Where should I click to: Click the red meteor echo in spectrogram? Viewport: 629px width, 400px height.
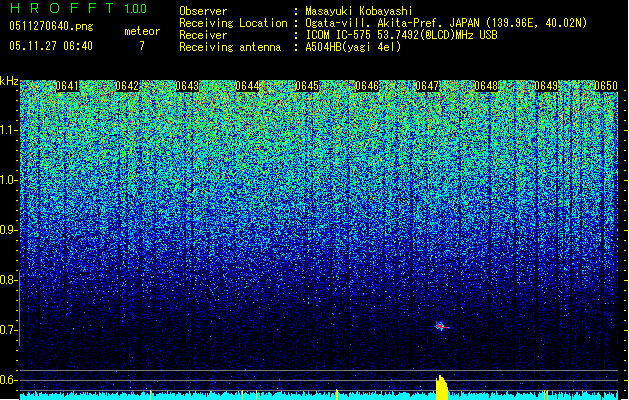click(442, 327)
